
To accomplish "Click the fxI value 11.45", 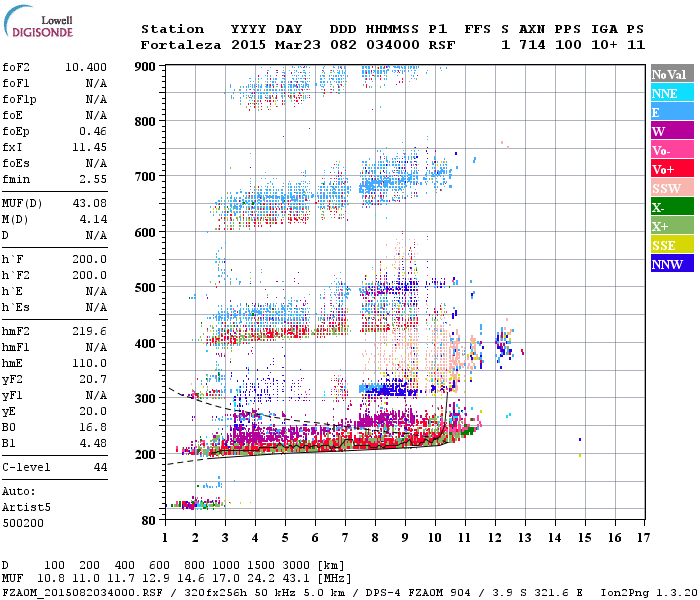I will (x=89, y=147).
